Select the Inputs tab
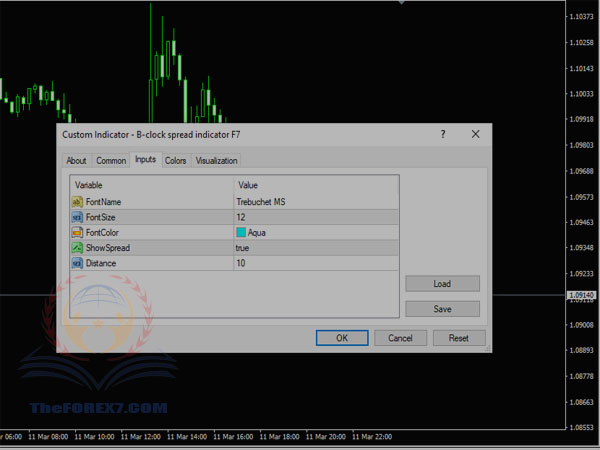This screenshot has width=600, height=450. coord(145,160)
